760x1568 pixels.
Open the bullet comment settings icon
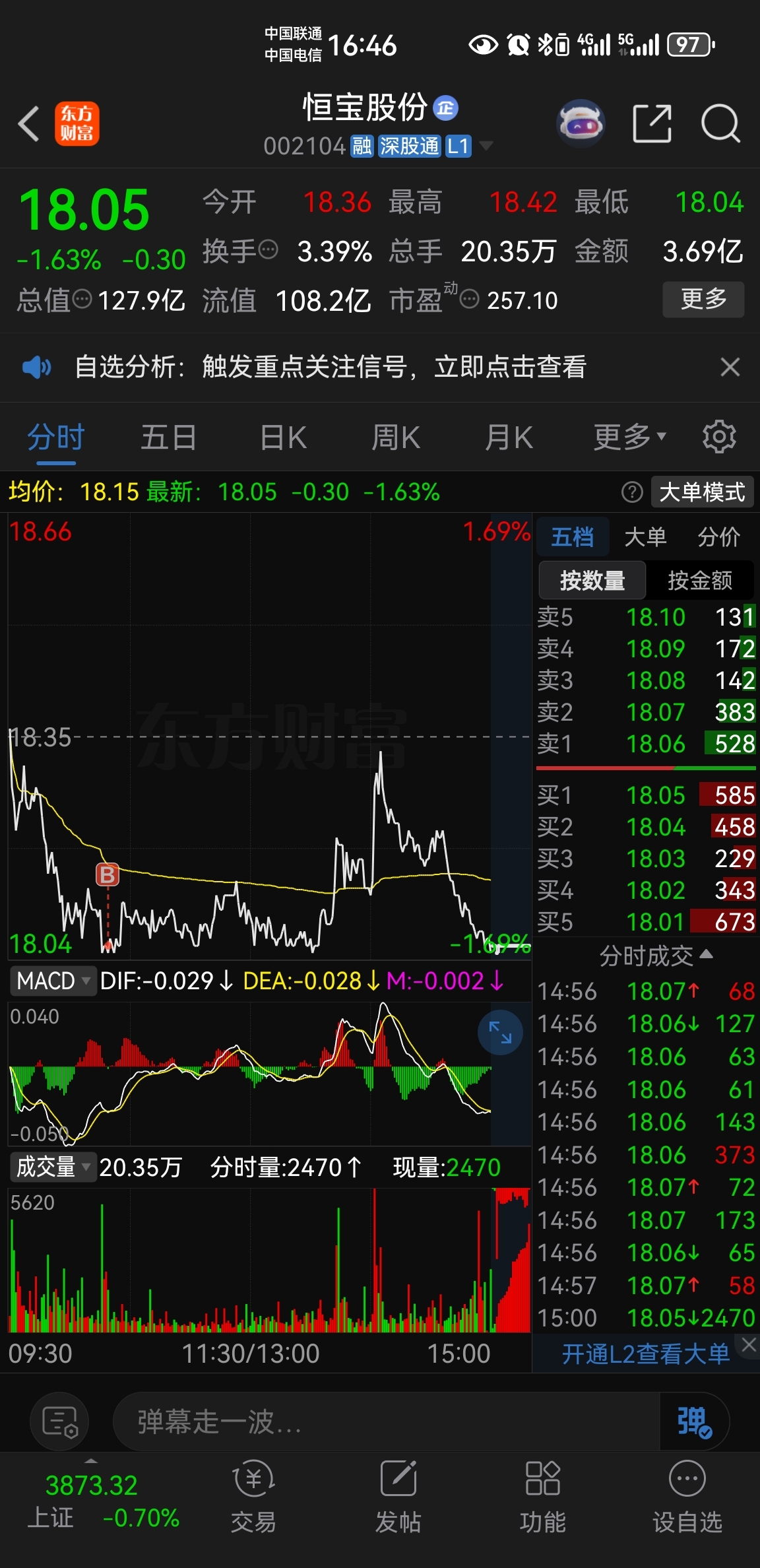point(60,1421)
